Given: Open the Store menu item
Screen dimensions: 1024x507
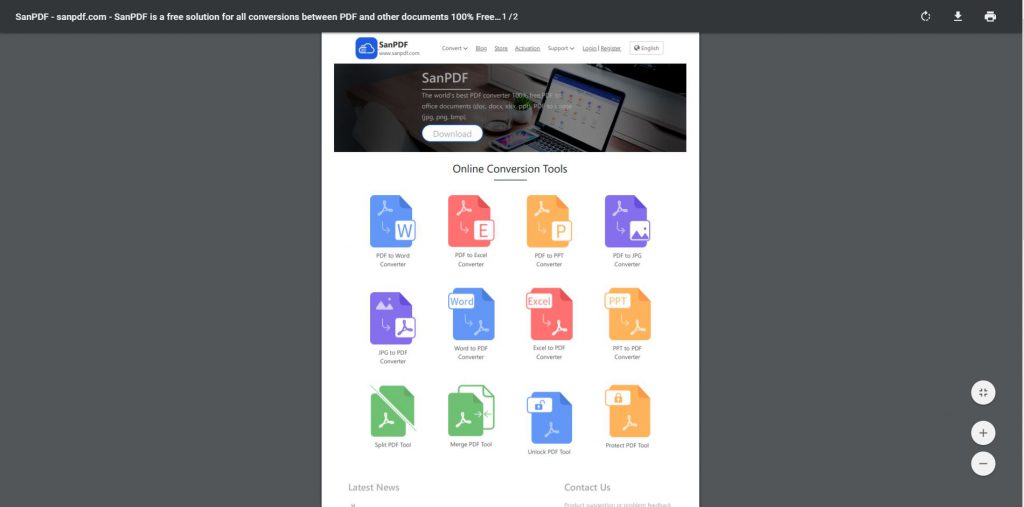Looking at the screenshot, I should point(501,48).
